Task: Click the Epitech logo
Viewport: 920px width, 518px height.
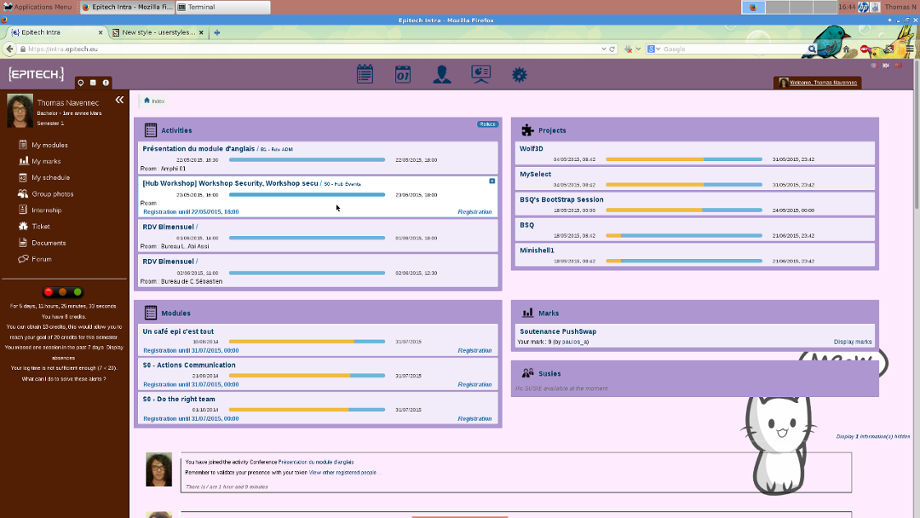Action: (x=36, y=75)
